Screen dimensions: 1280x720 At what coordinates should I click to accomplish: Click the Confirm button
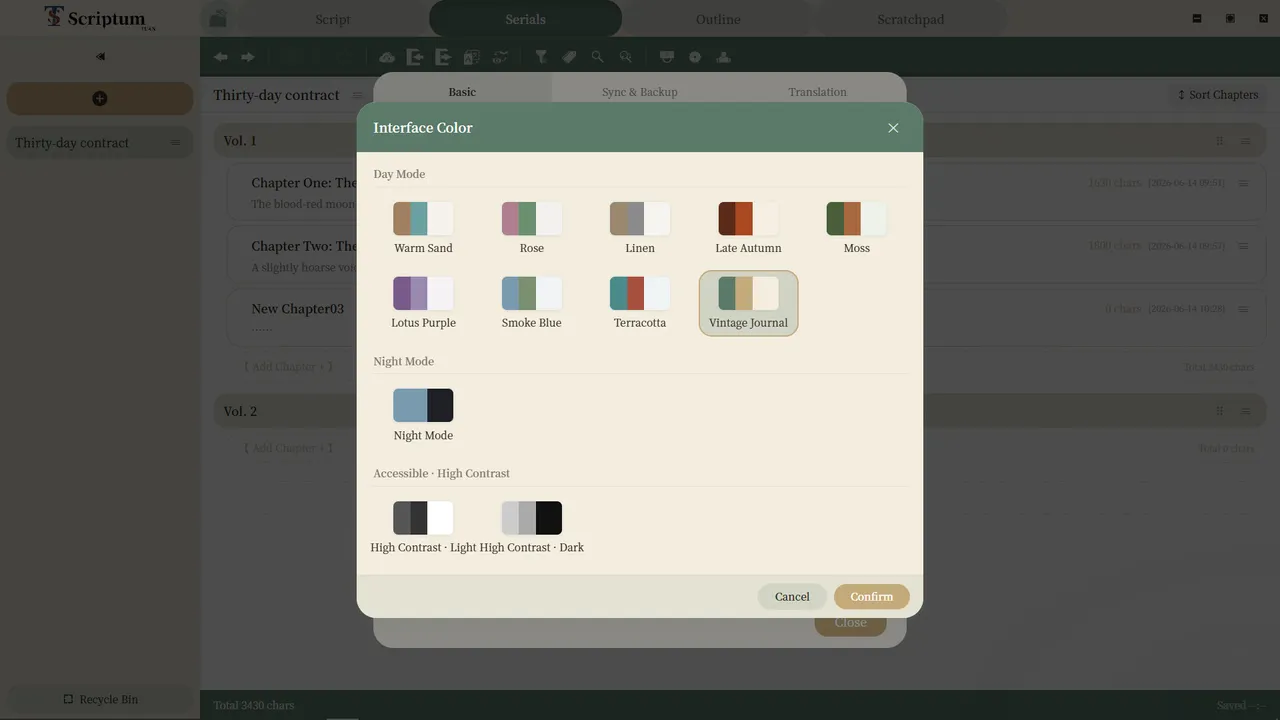click(872, 597)
